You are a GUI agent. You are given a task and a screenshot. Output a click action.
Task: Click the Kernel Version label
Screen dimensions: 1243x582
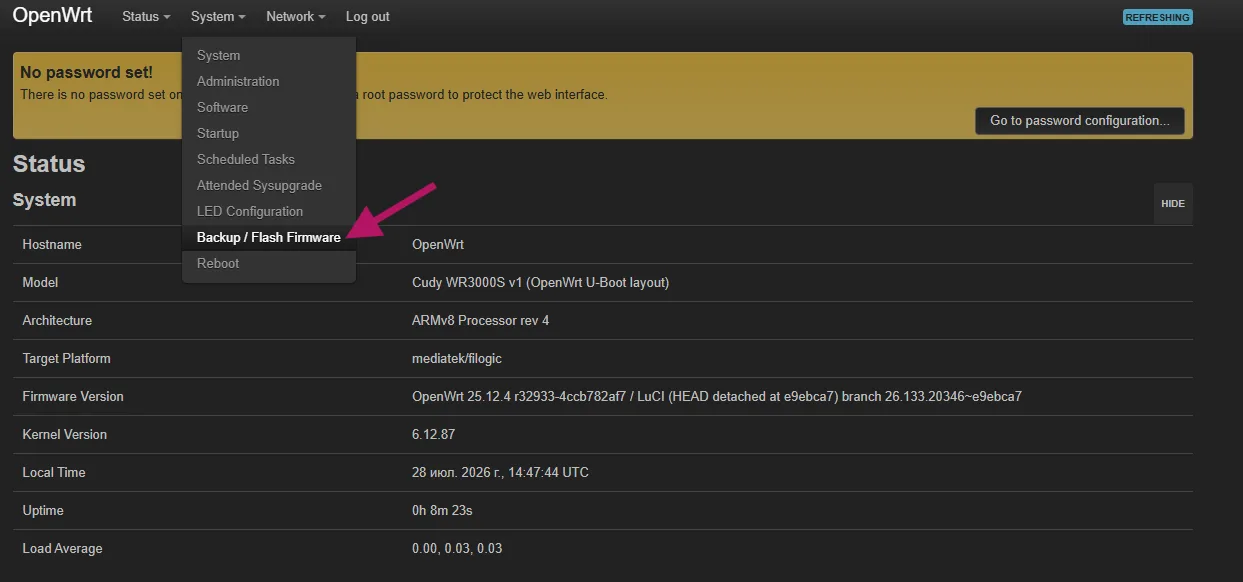65,435
